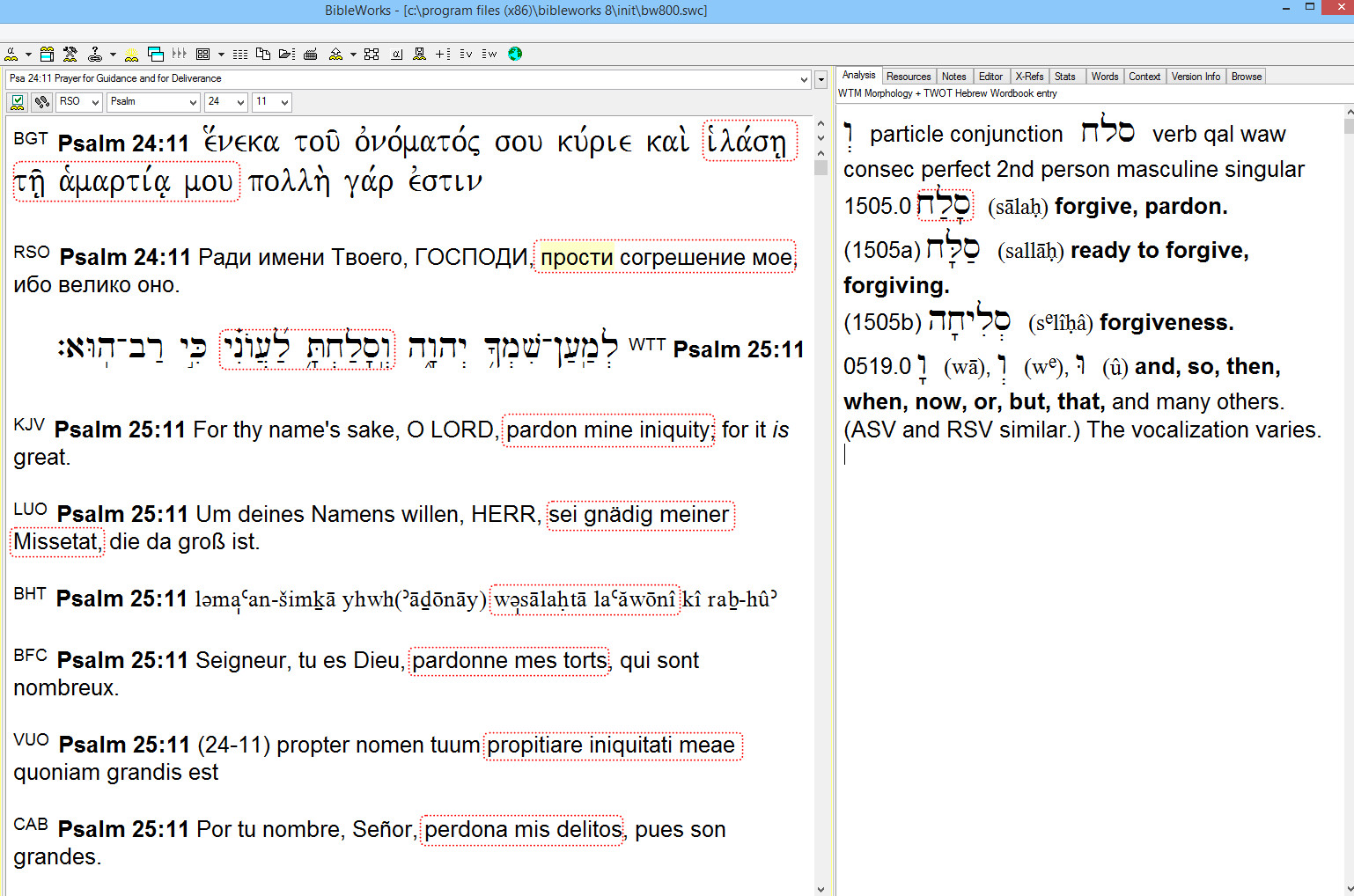This screenshot has width=1354, height=896.
Task: Switch to the Resources tab
Action: coord(909,77)
